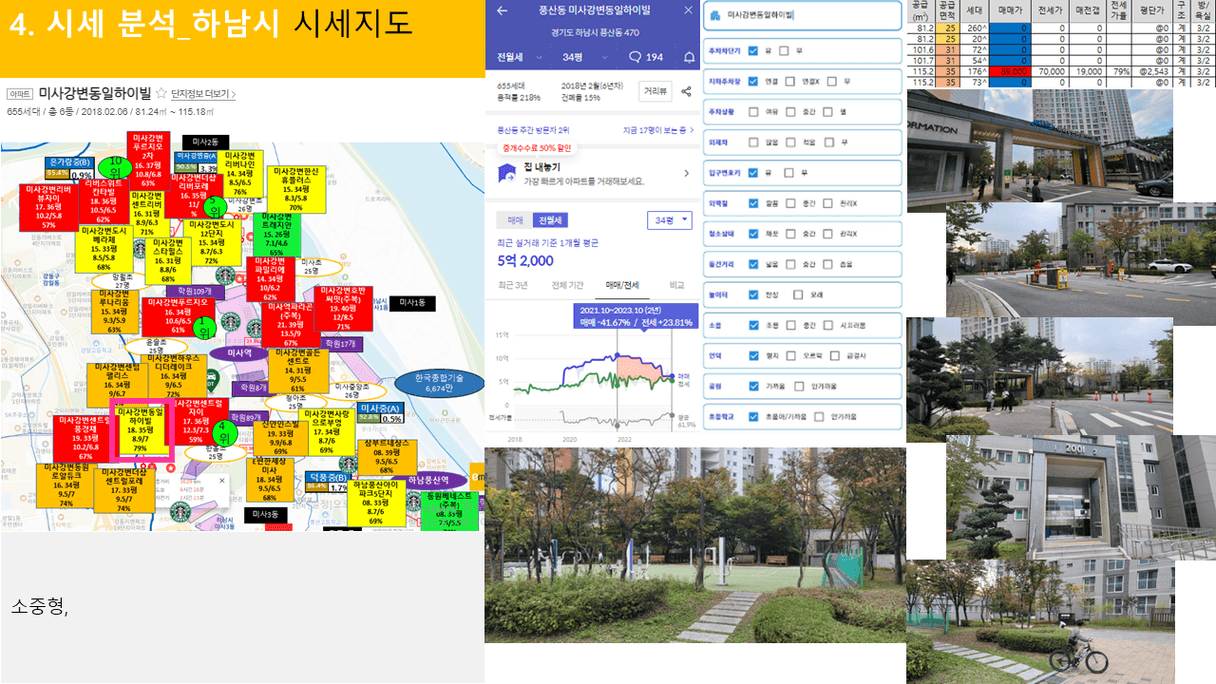Go back using the header arrow
Image resolution: width=1216 pixels, height=684 pixels.
tap(501, 10)
